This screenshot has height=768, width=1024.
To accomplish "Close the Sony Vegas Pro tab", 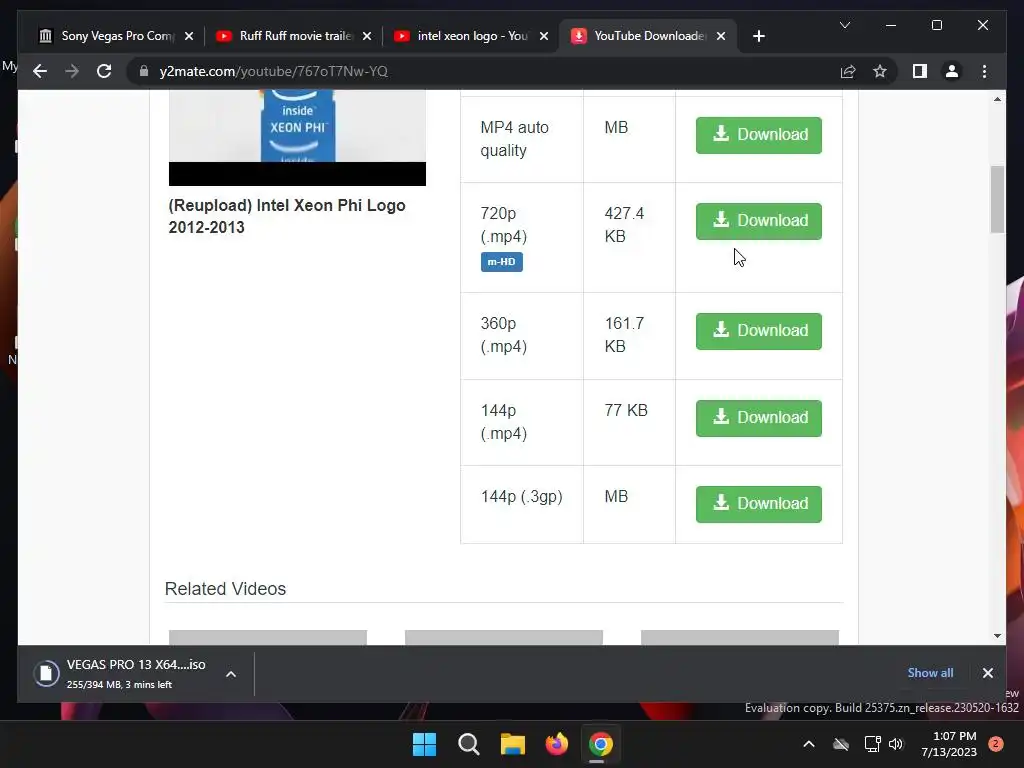I will [189, 36].
